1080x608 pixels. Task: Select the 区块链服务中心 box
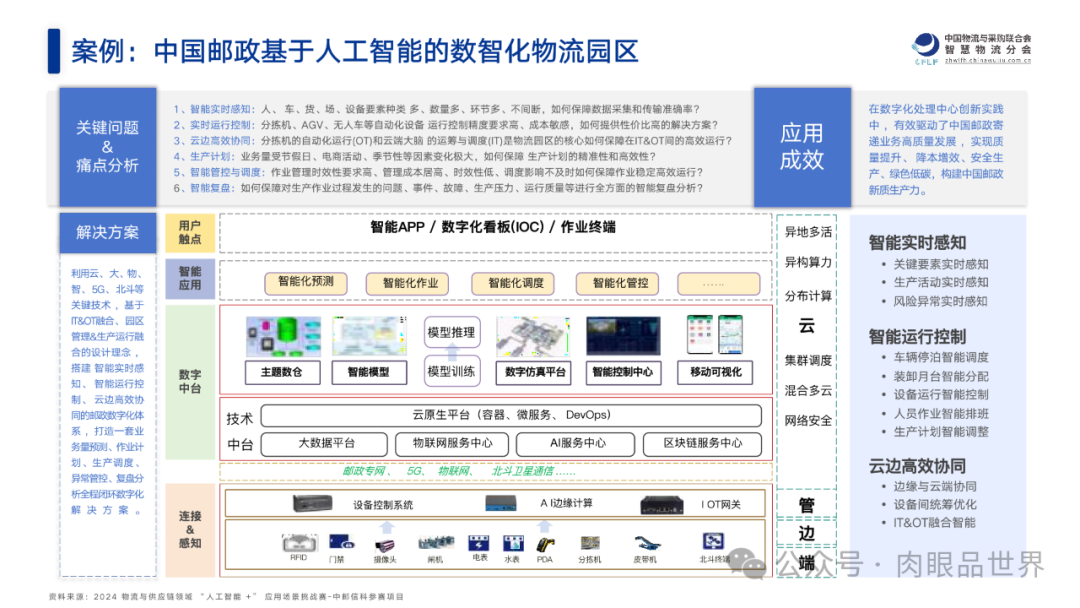703,444
